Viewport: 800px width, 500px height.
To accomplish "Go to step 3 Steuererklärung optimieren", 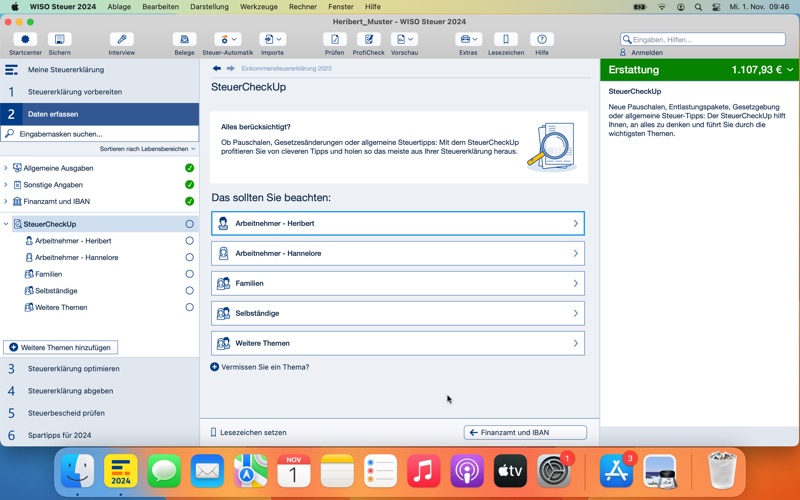I will click(x=99, y=368).
